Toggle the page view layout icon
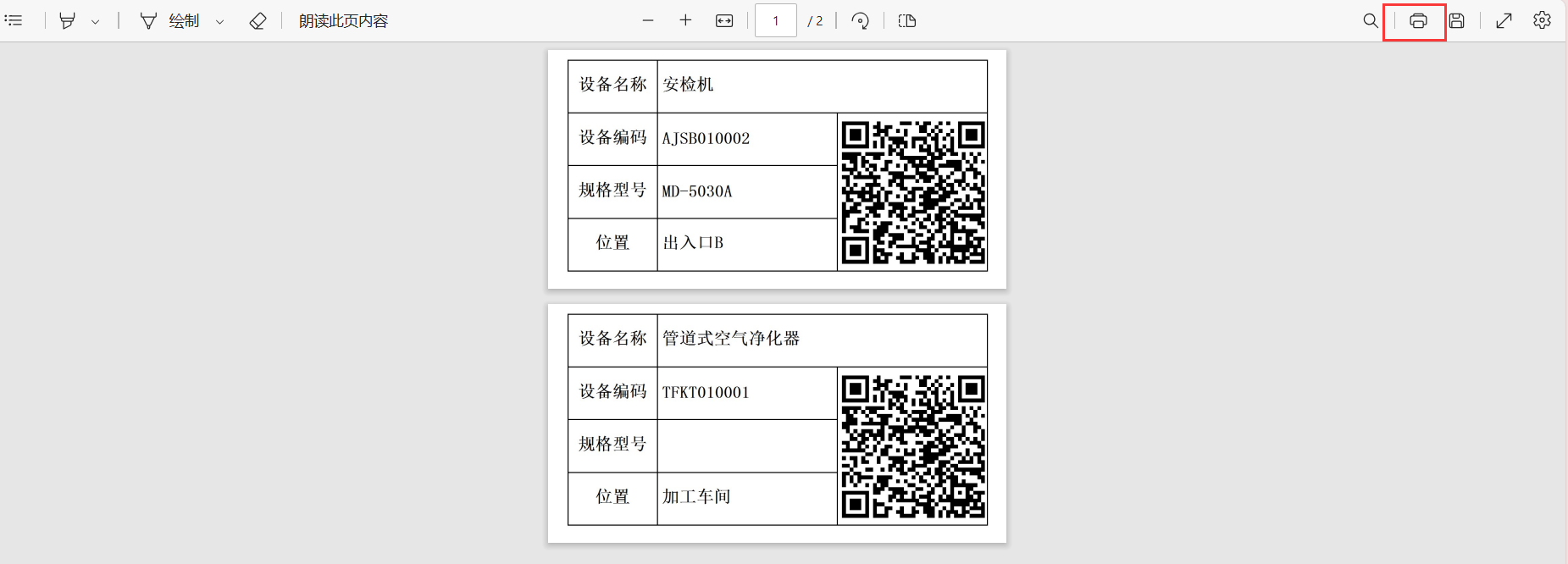The image size is (1568, 564). pos(907,21)
